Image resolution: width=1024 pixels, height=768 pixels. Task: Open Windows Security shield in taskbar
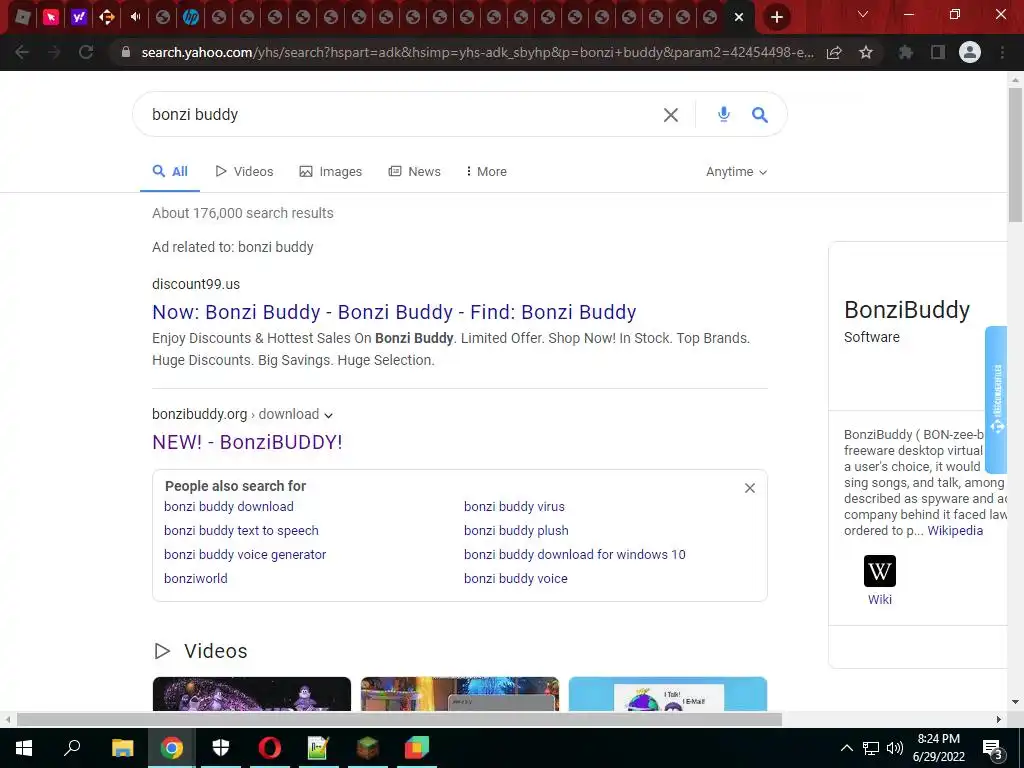[x=221, y=748]
